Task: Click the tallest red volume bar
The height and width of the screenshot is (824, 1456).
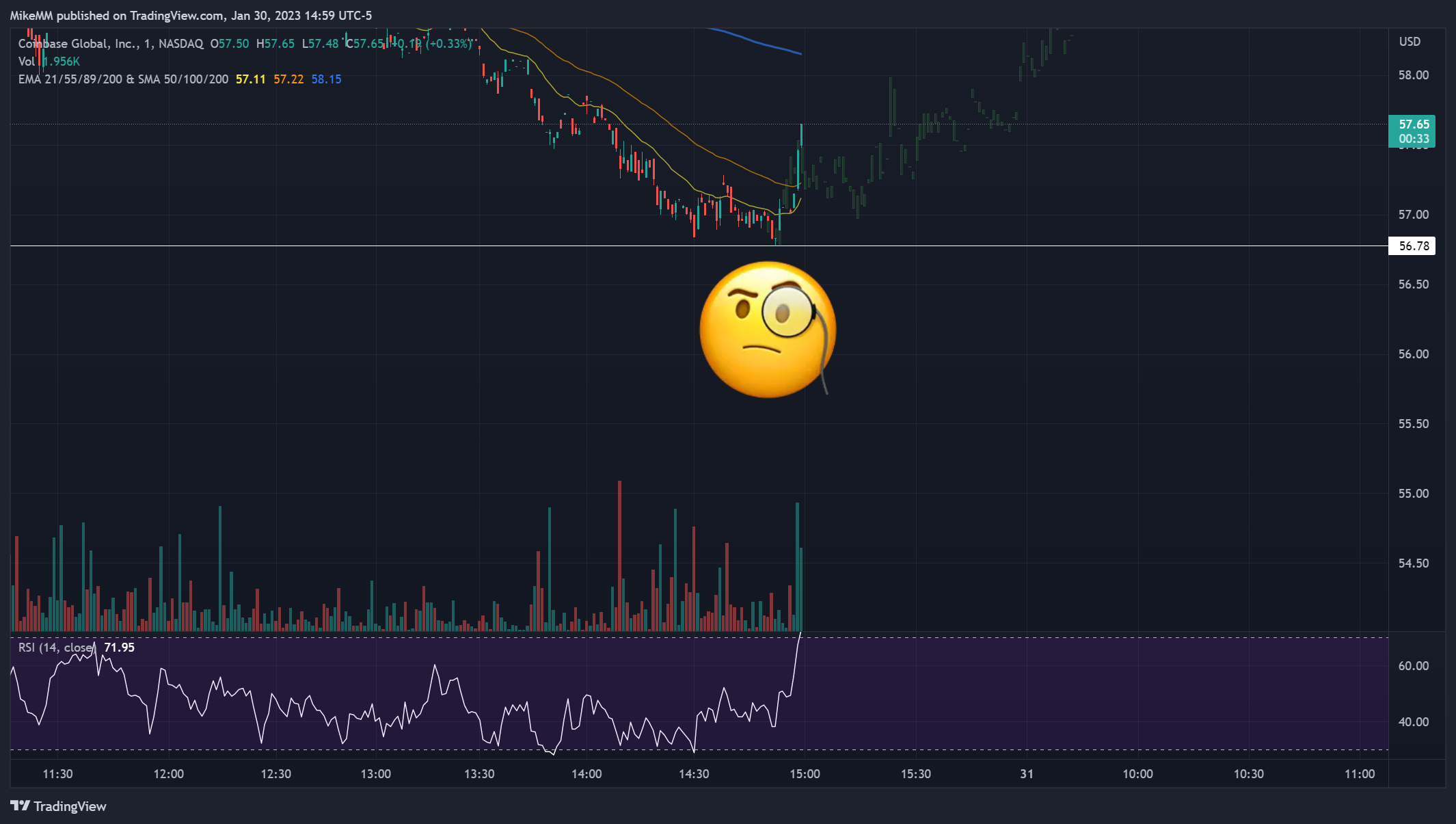Action: coord(620,555)
